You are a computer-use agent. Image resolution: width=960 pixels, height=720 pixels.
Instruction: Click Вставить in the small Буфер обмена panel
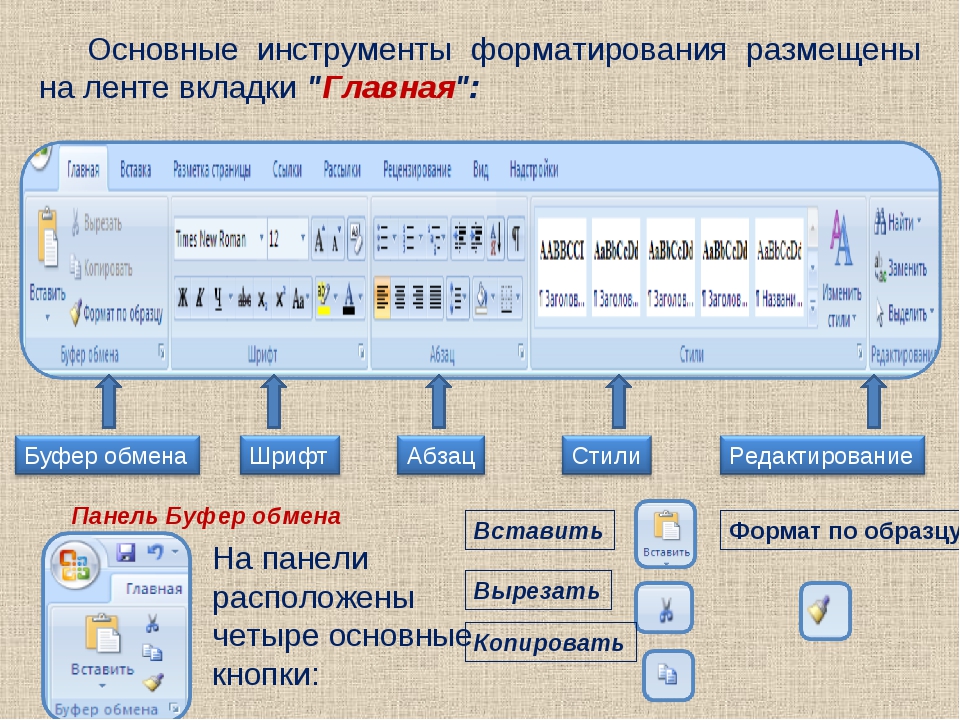(x=102, y=650)
